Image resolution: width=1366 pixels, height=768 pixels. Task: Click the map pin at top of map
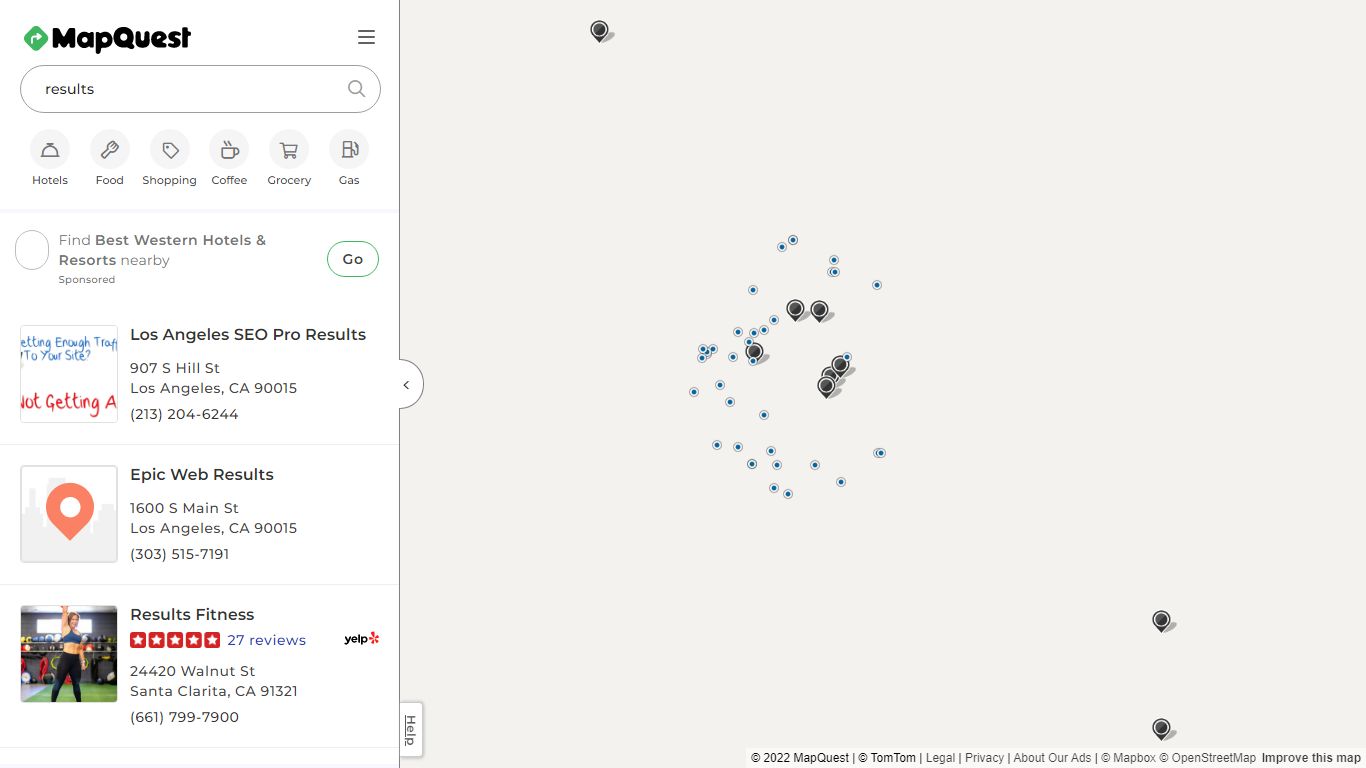[x=599, y=31]
